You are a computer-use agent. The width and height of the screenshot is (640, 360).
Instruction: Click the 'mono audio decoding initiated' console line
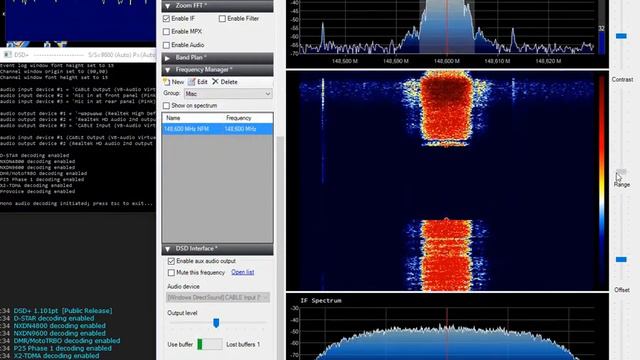click(x=76, y=203)
